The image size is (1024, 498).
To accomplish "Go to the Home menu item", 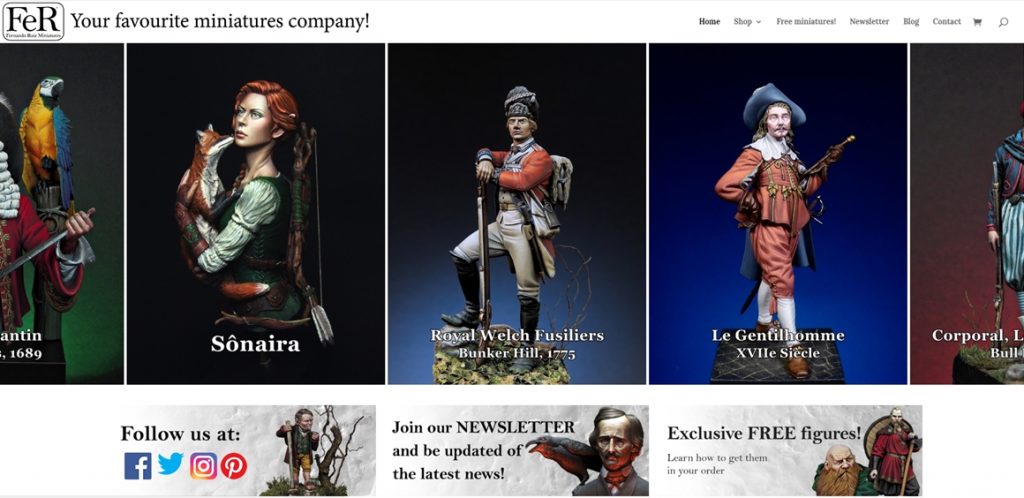I will tap(709, 22).
